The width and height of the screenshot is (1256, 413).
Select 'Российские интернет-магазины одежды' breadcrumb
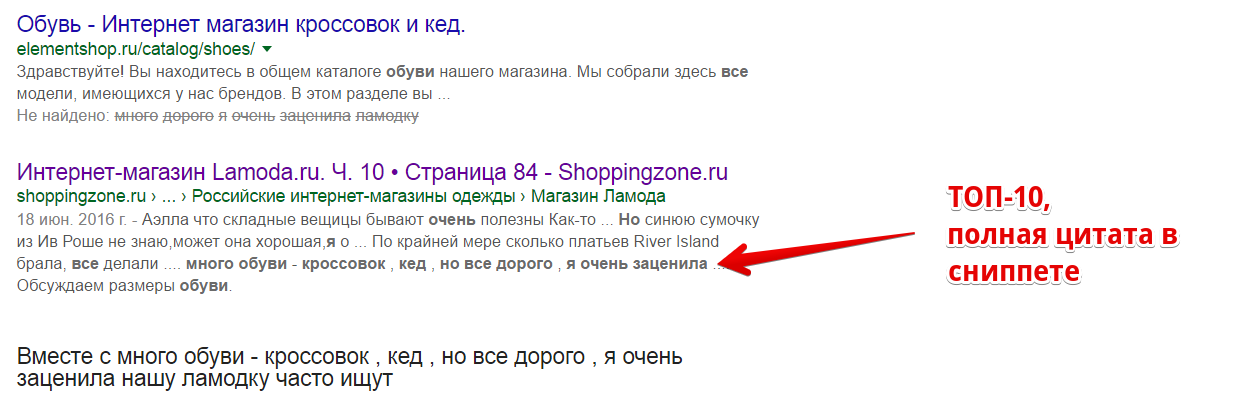(354, 196)
